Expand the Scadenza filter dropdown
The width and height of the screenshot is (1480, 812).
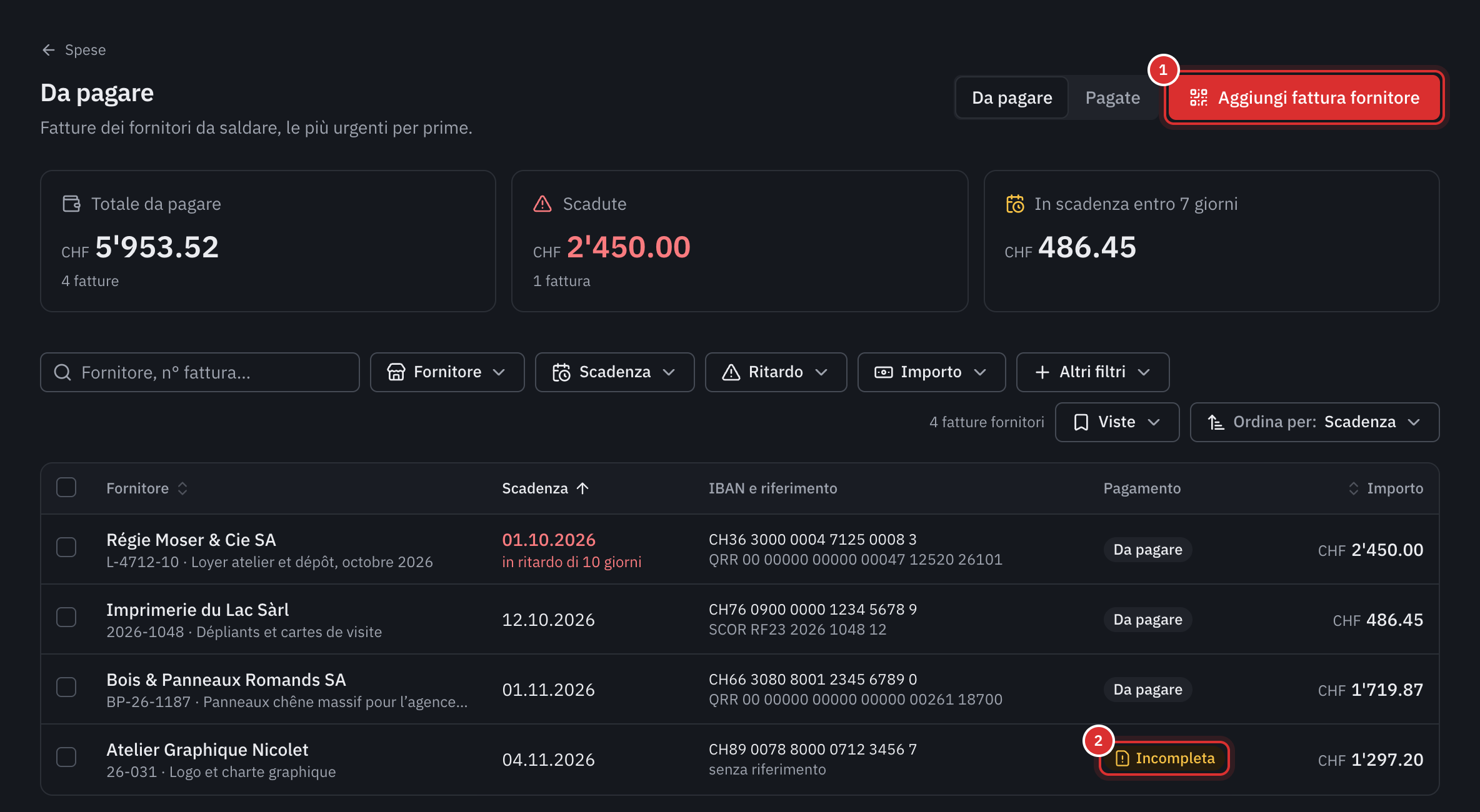(x=614, y=372)
